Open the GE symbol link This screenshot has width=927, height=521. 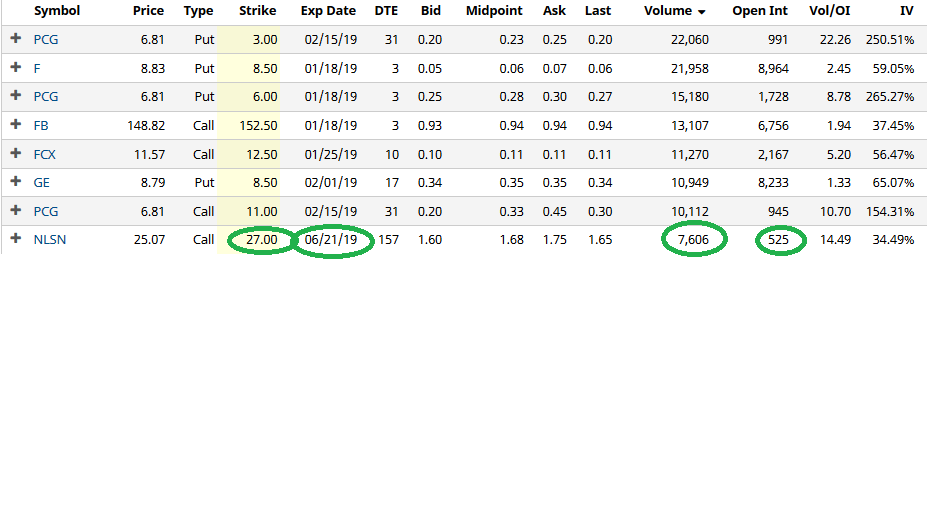tap(41, 182)
